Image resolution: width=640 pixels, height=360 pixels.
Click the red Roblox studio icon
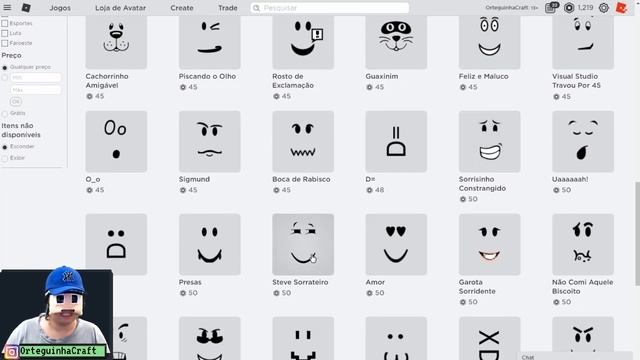[x=621, y=7]
